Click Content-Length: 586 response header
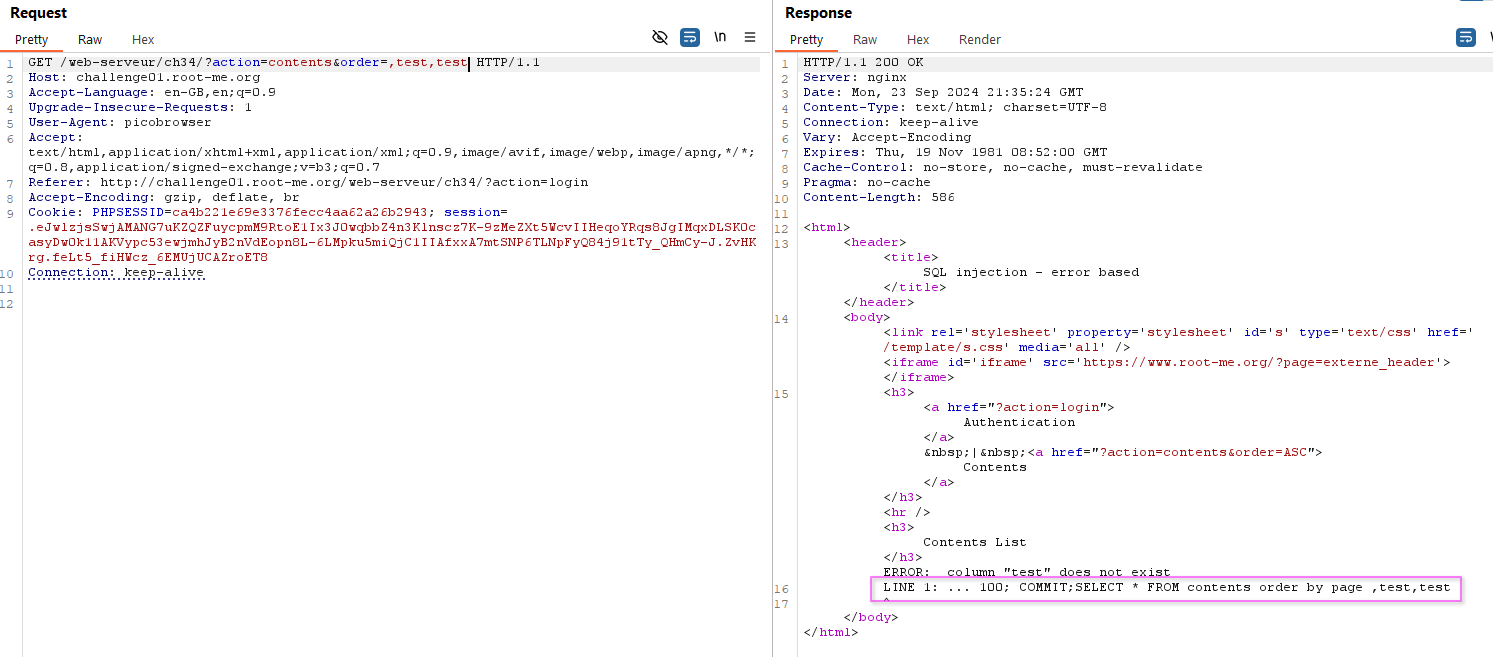 (x=879, y=197)
